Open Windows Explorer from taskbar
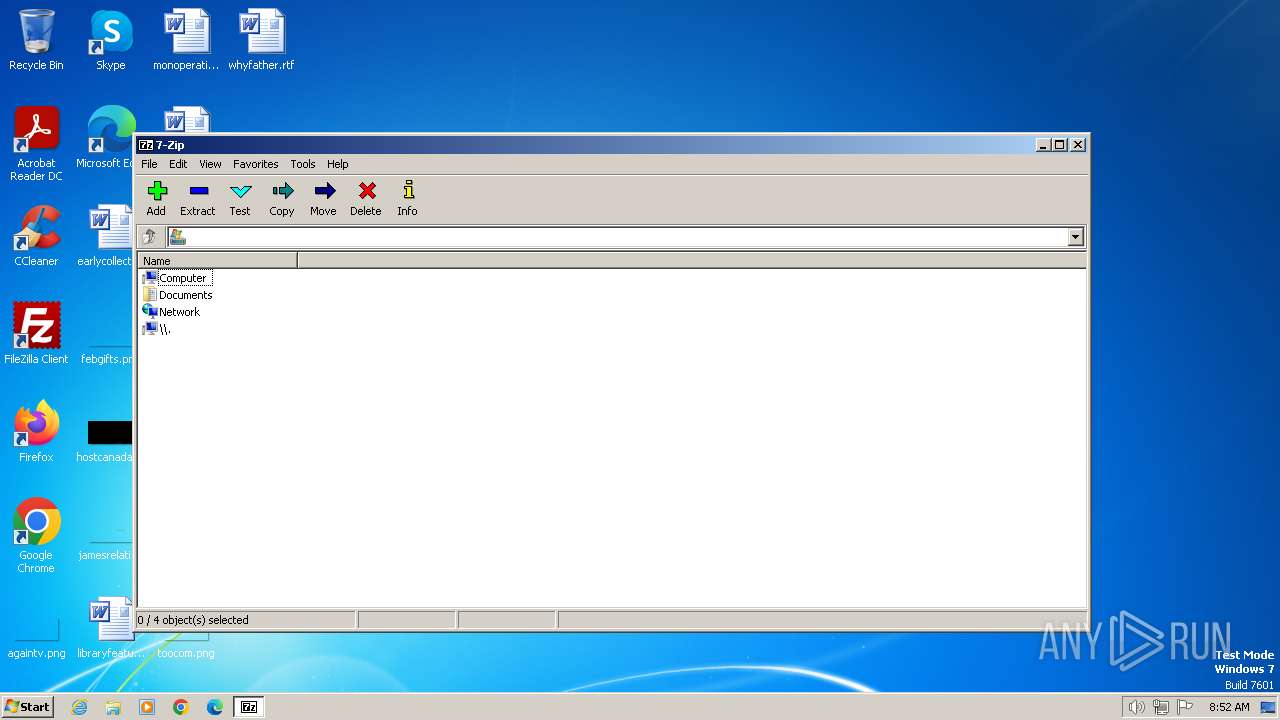 [x=113, y=707]
